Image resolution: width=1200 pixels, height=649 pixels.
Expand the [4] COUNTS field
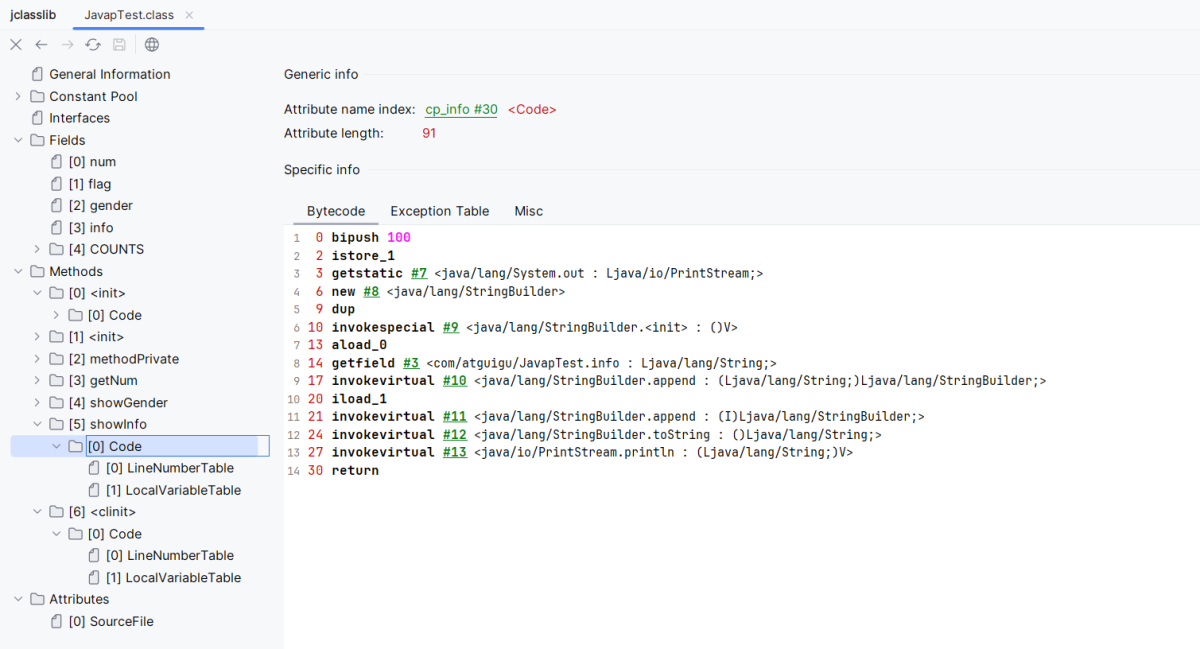pyautogui.click(x=38, y=249)
